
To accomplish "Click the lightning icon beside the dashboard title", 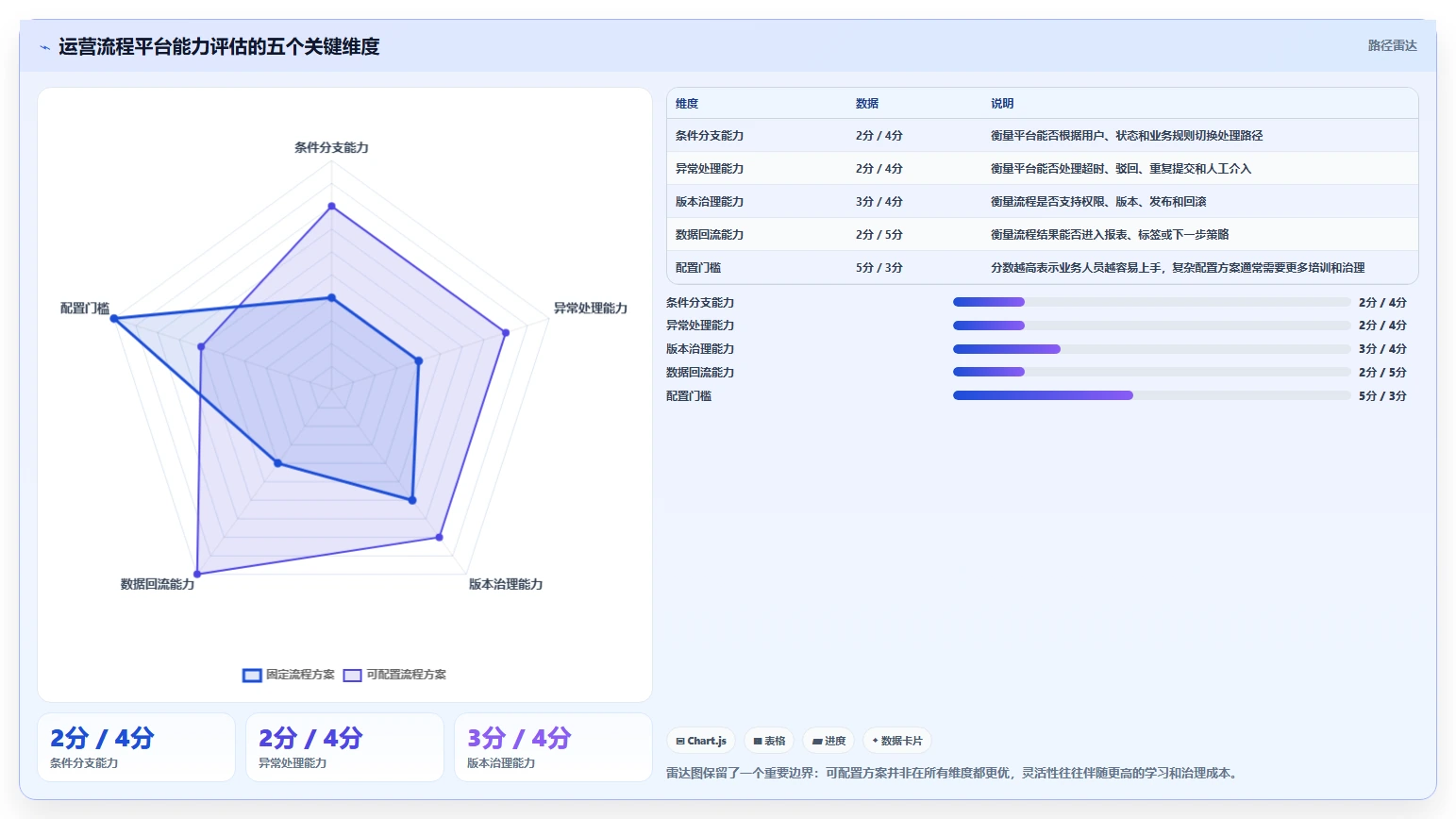I will click(44, 47).
